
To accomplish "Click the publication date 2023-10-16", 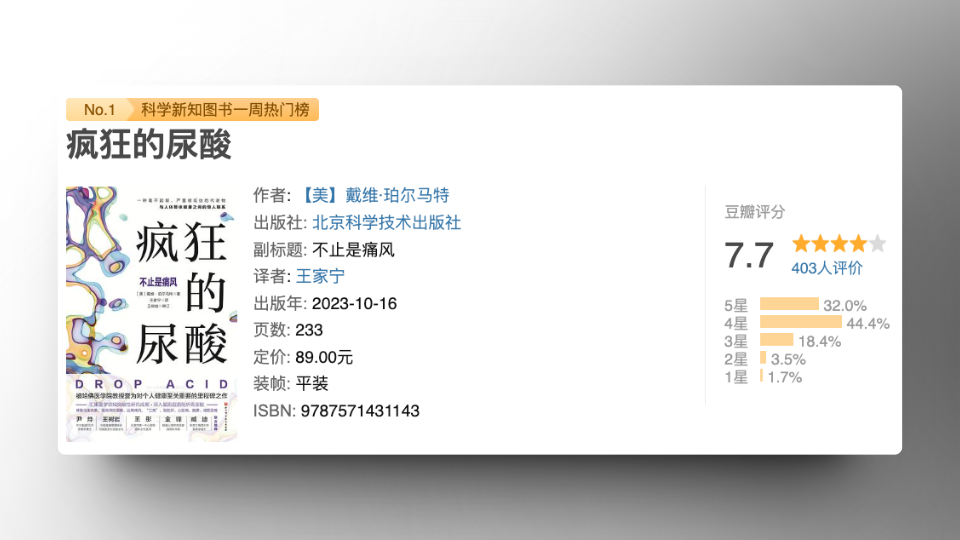I will [x=353, y=303].
